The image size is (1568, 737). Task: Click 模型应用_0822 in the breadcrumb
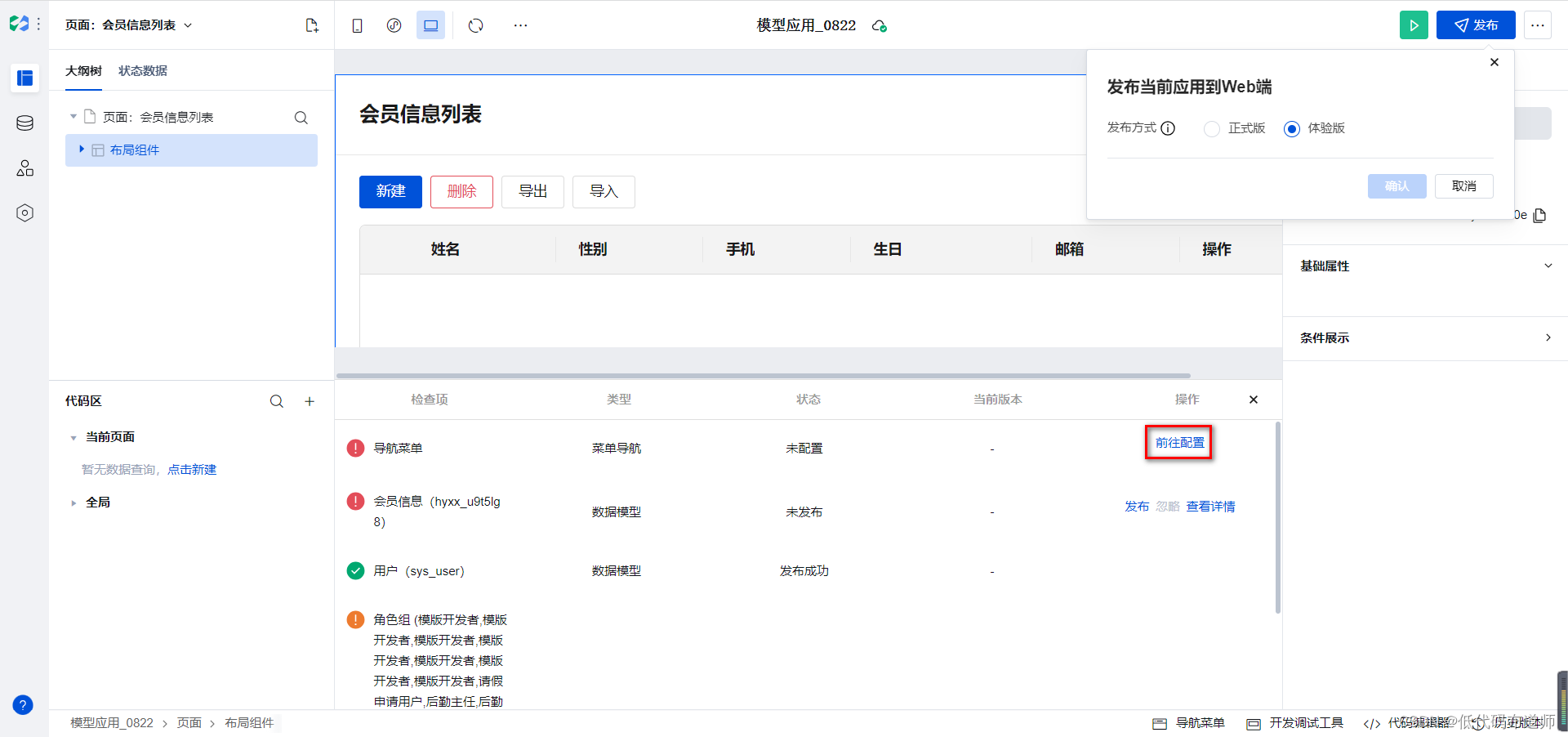(112, 723)
